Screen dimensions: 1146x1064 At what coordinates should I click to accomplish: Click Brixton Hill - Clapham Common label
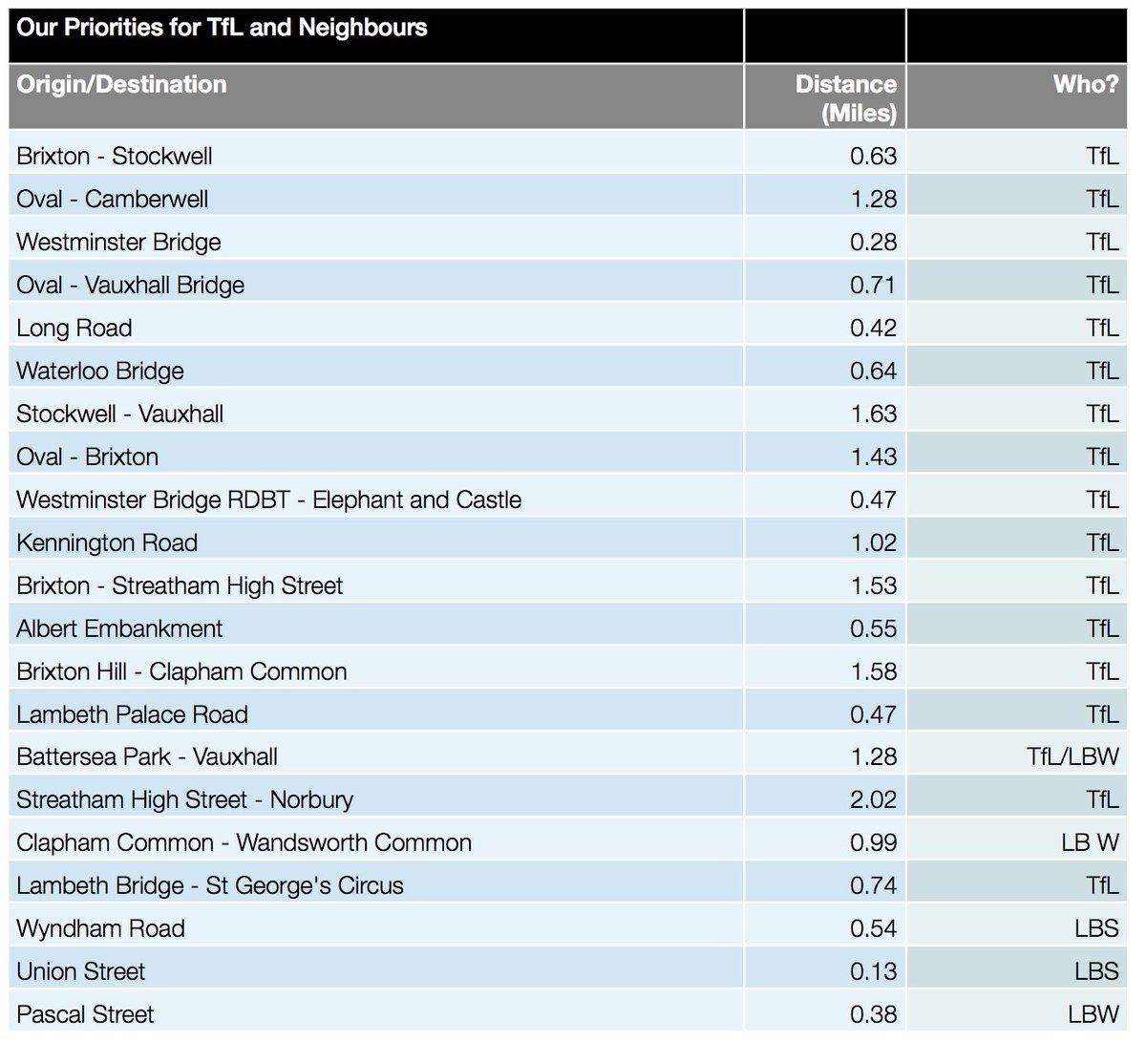pos(181,671)
